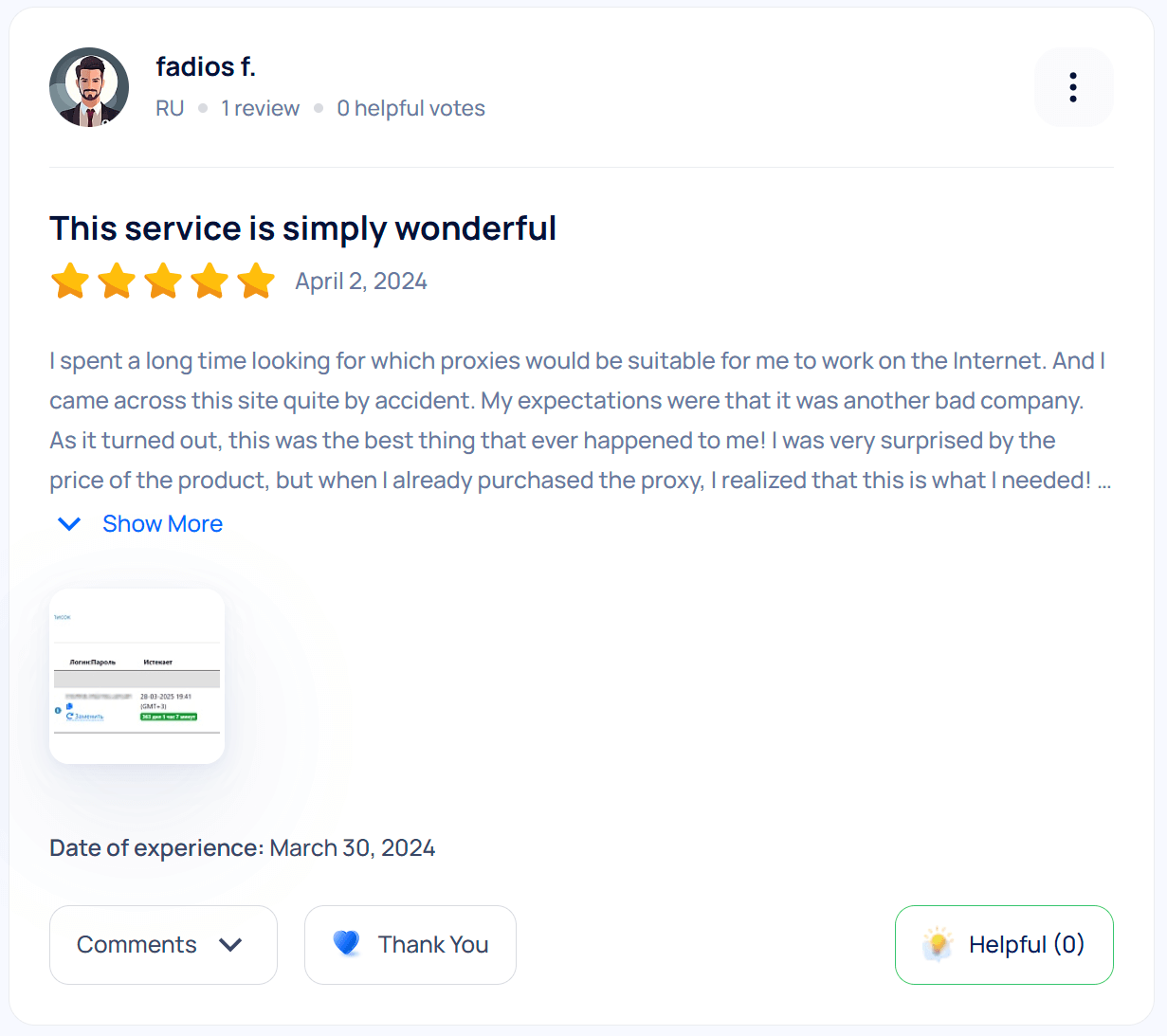
Task: Expand the Comments dropdown arrow
Action: 230,945
